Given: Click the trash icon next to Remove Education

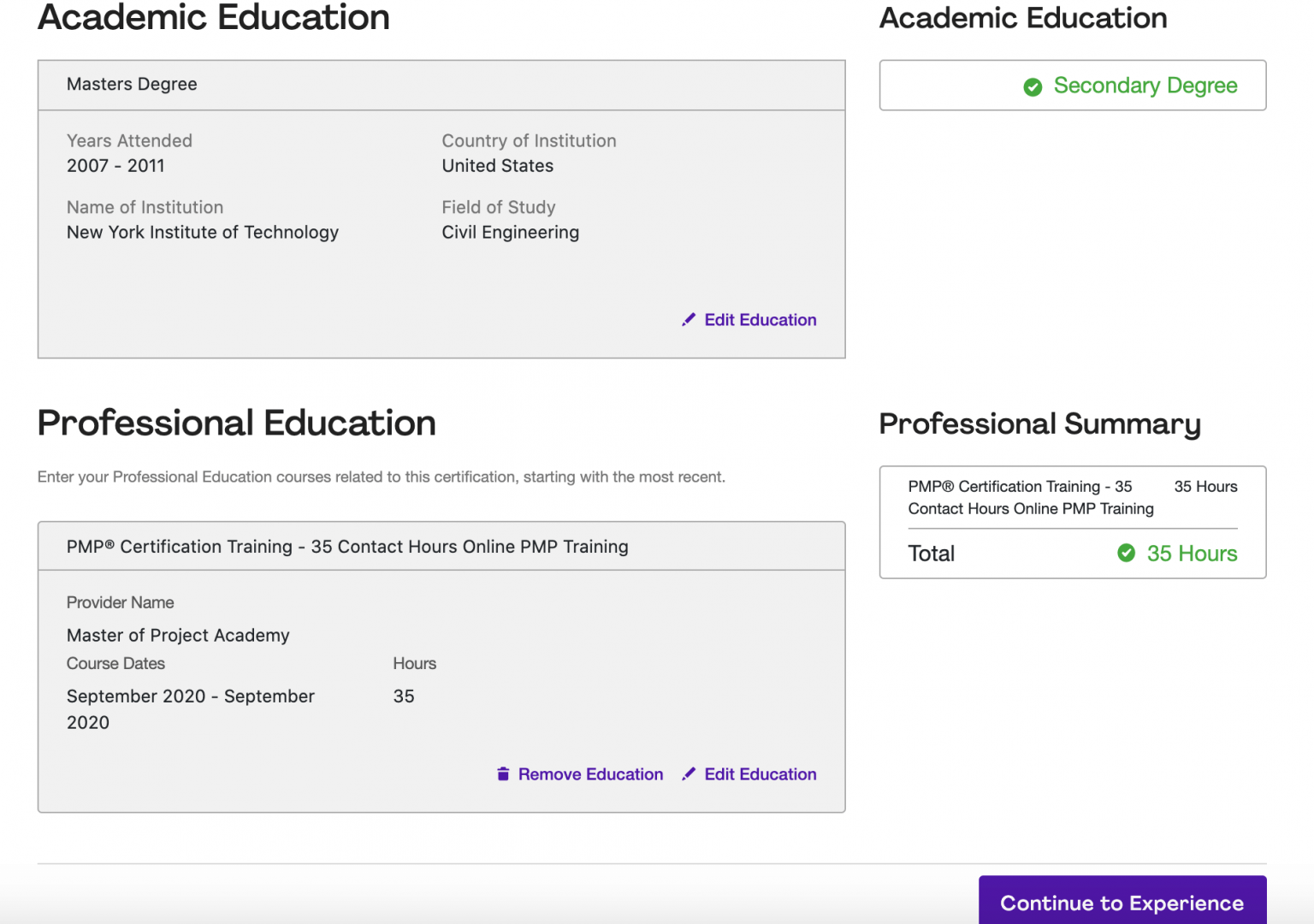Looking at the screenshot, I should (503, 773).
